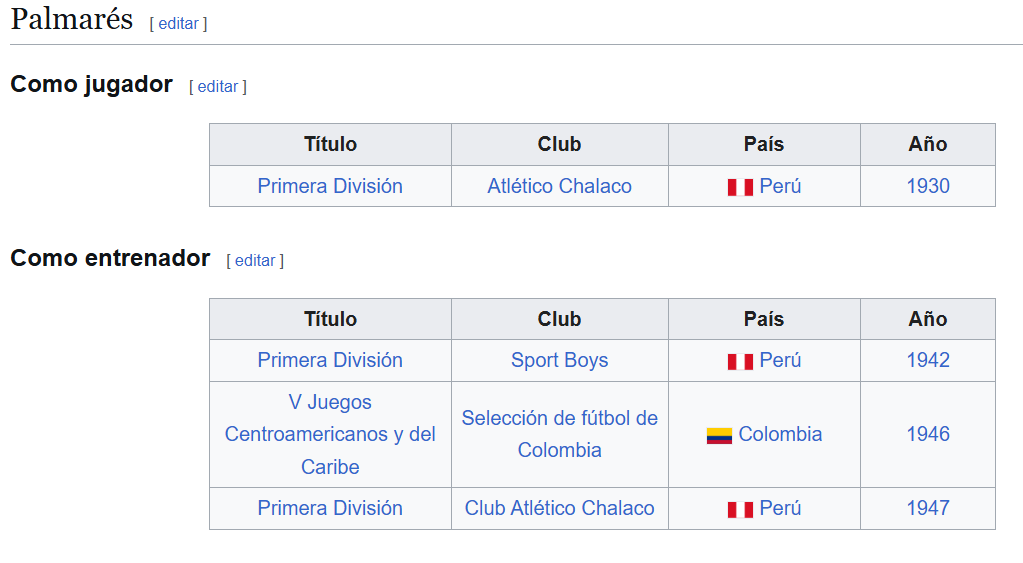
Task: Edit the Palmarés section
Action: click(178, 23)
